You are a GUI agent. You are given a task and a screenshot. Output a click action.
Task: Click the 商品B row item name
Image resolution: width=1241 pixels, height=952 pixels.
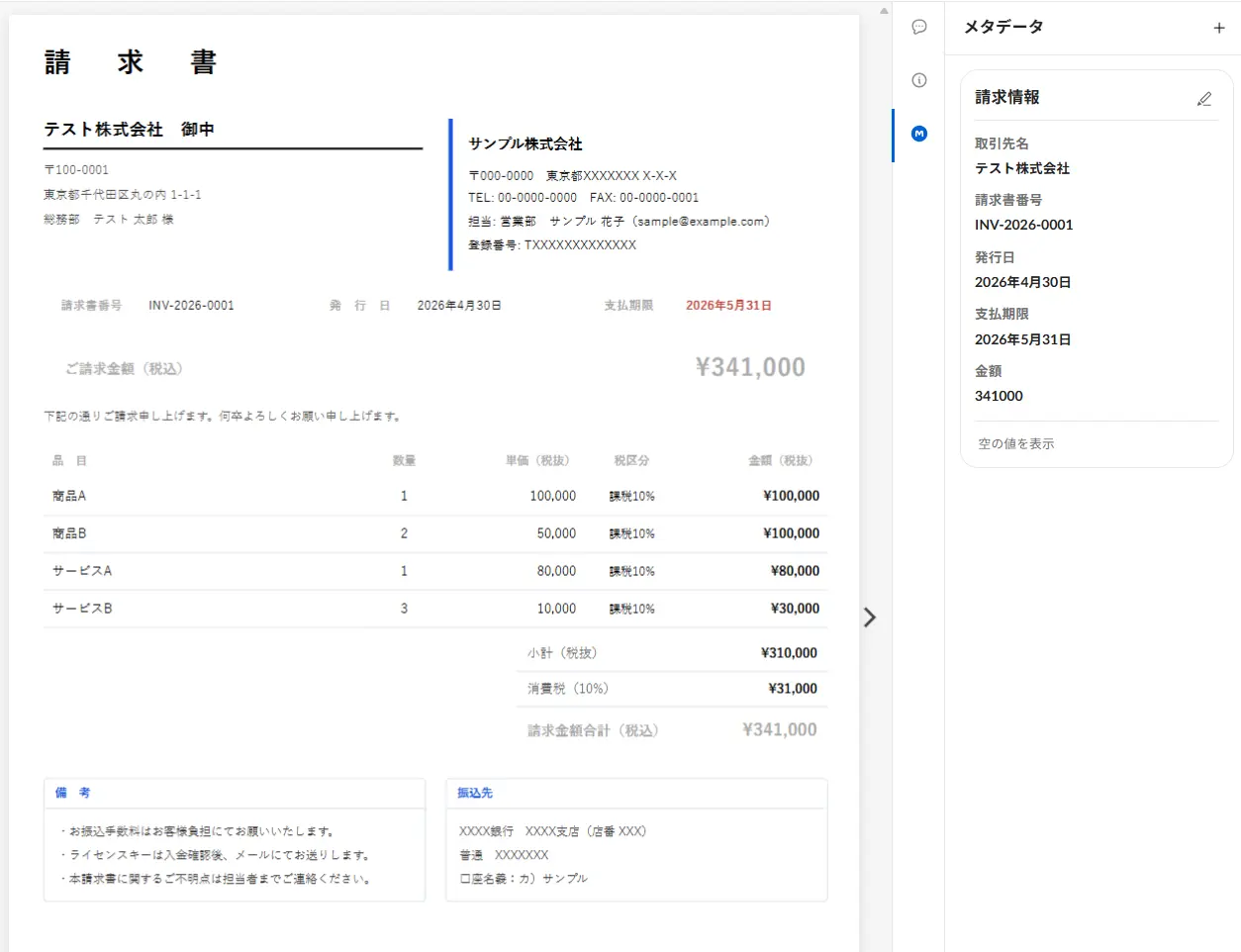(x=69, y=533)
